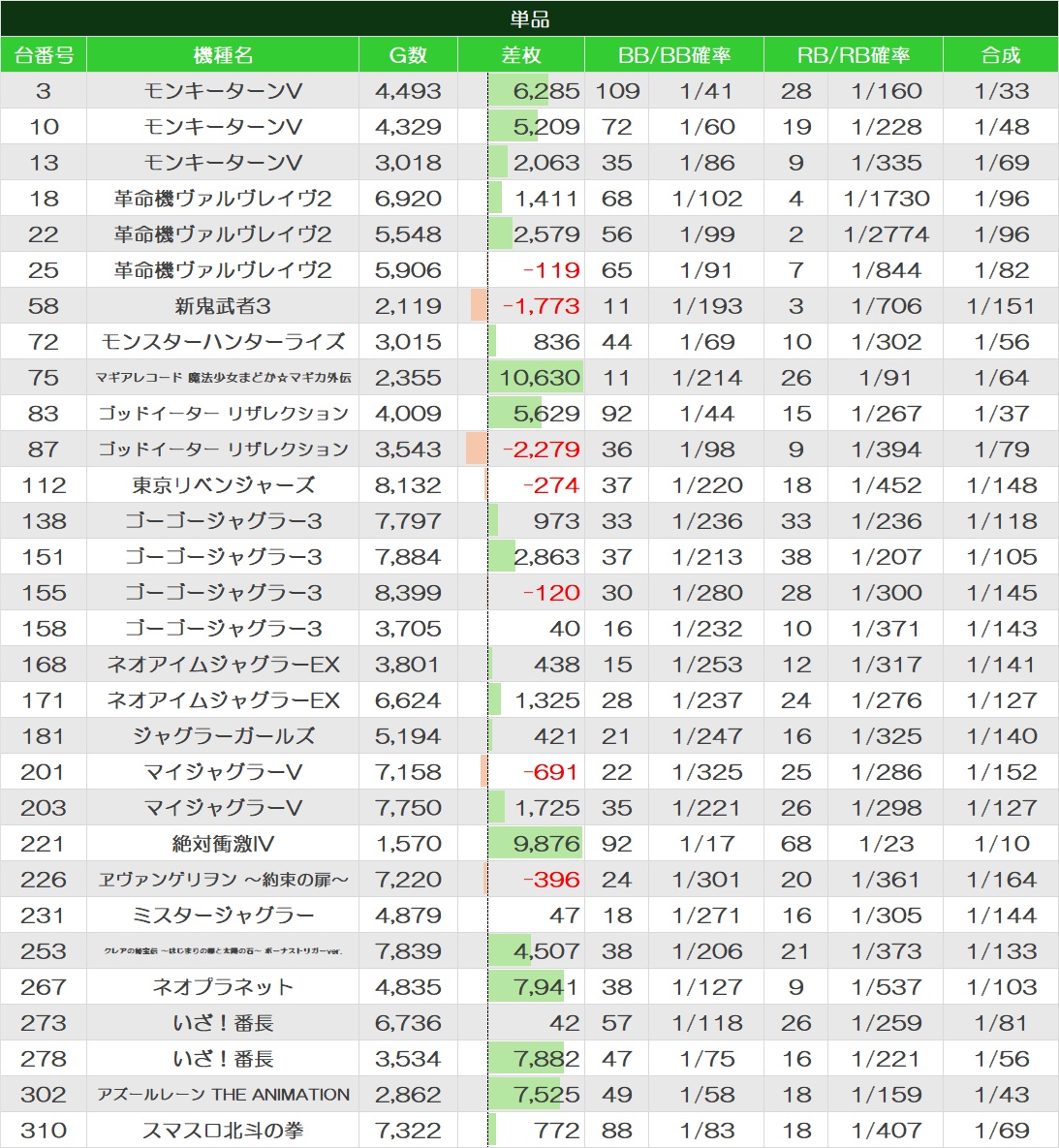Click machine number 310

point(44,1132)
